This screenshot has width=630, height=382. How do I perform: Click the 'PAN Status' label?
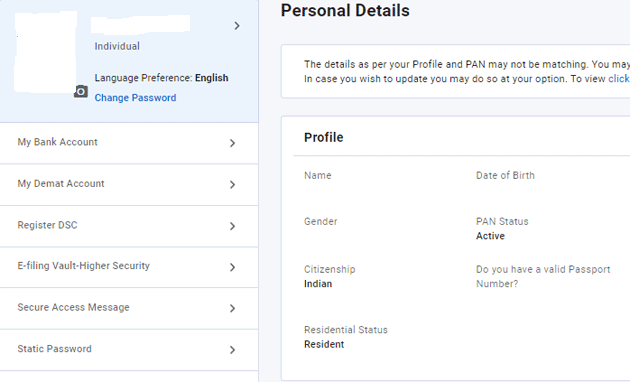click(x=502, y=221)
